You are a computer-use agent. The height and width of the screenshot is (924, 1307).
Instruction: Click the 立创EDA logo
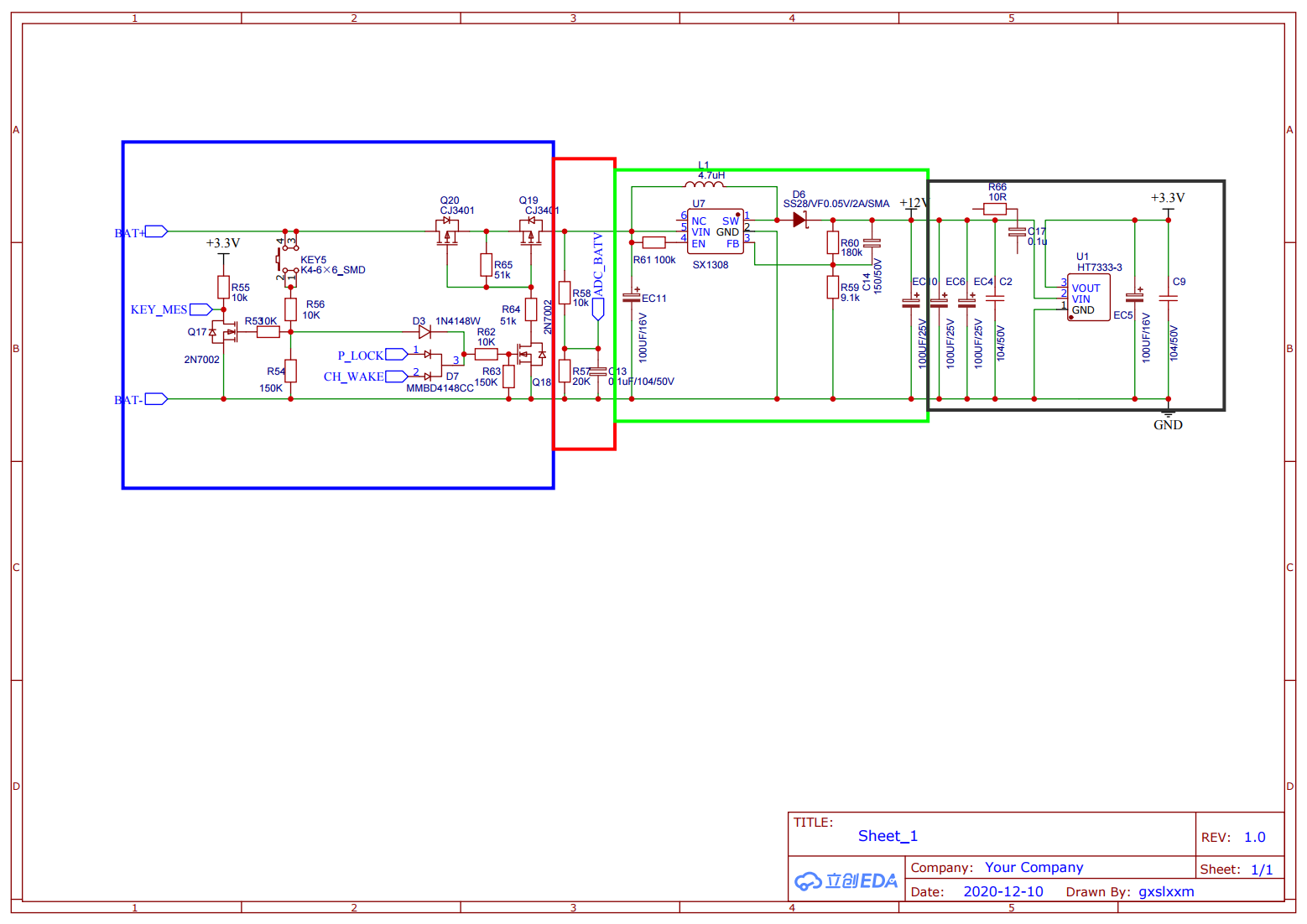(x=846, y=880)
